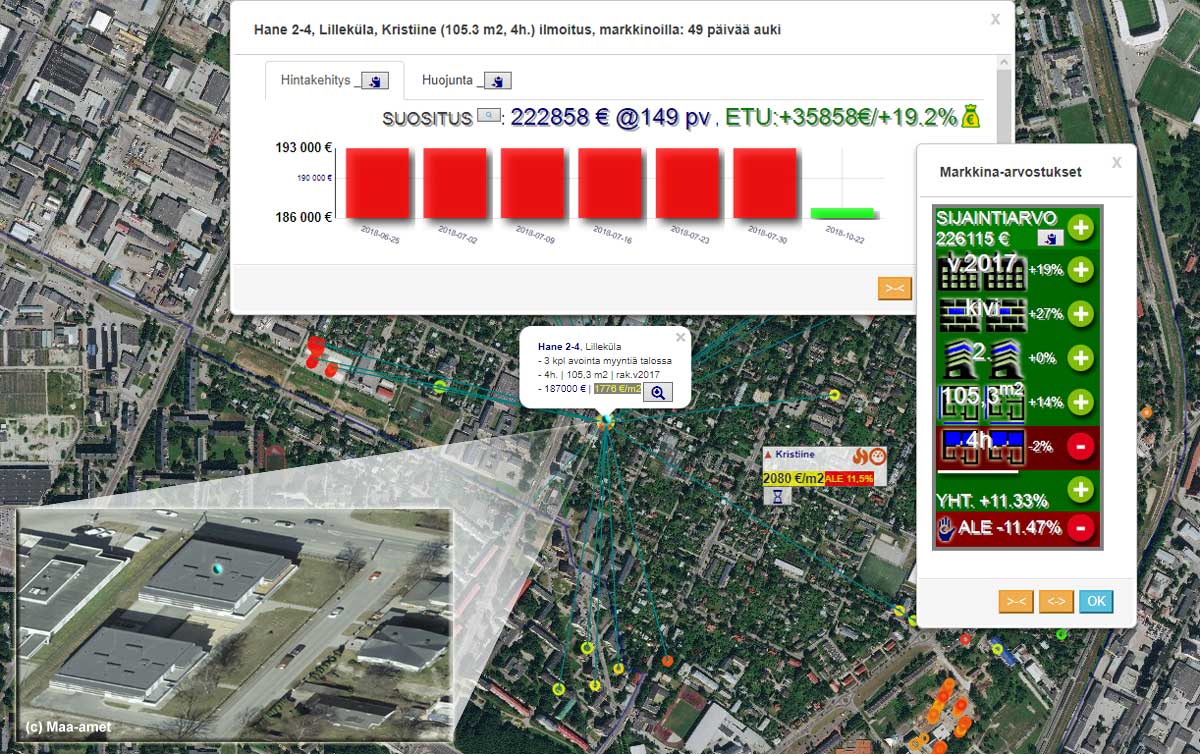
Task: Click the help icon beside Huojunta
Action: [x=497, y=80]
